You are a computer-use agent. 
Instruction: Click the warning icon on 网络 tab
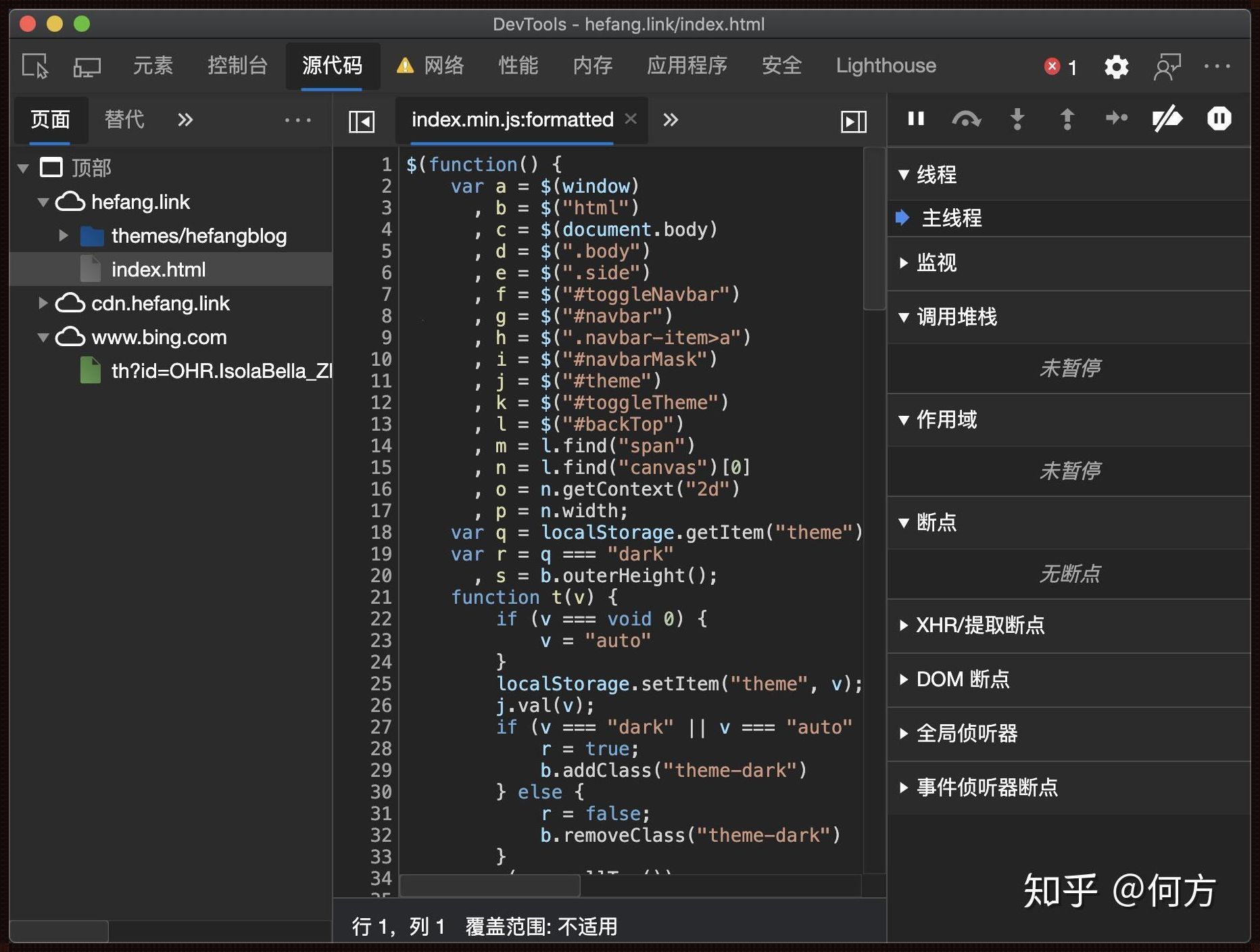(x=405, y=66)
